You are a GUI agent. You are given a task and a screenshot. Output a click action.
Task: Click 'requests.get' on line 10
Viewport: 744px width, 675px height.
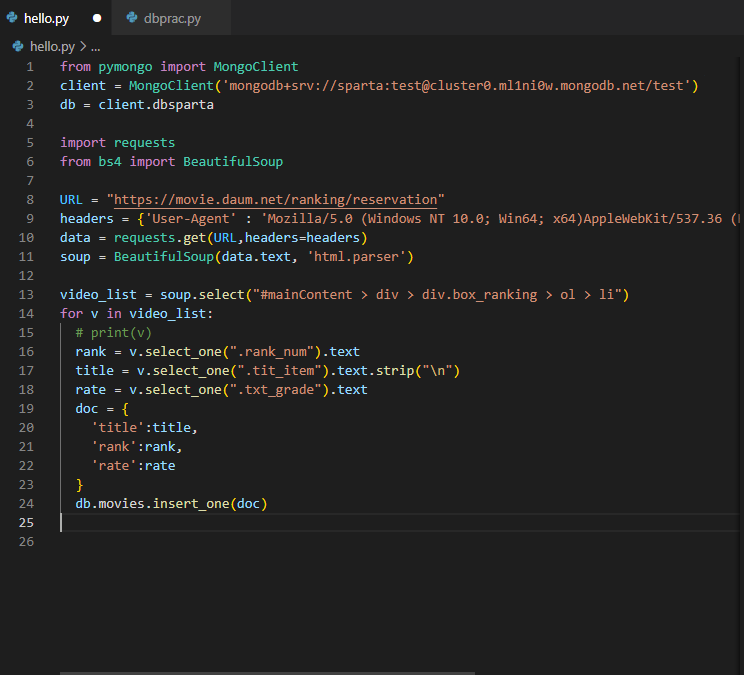[x=159, y=238]
